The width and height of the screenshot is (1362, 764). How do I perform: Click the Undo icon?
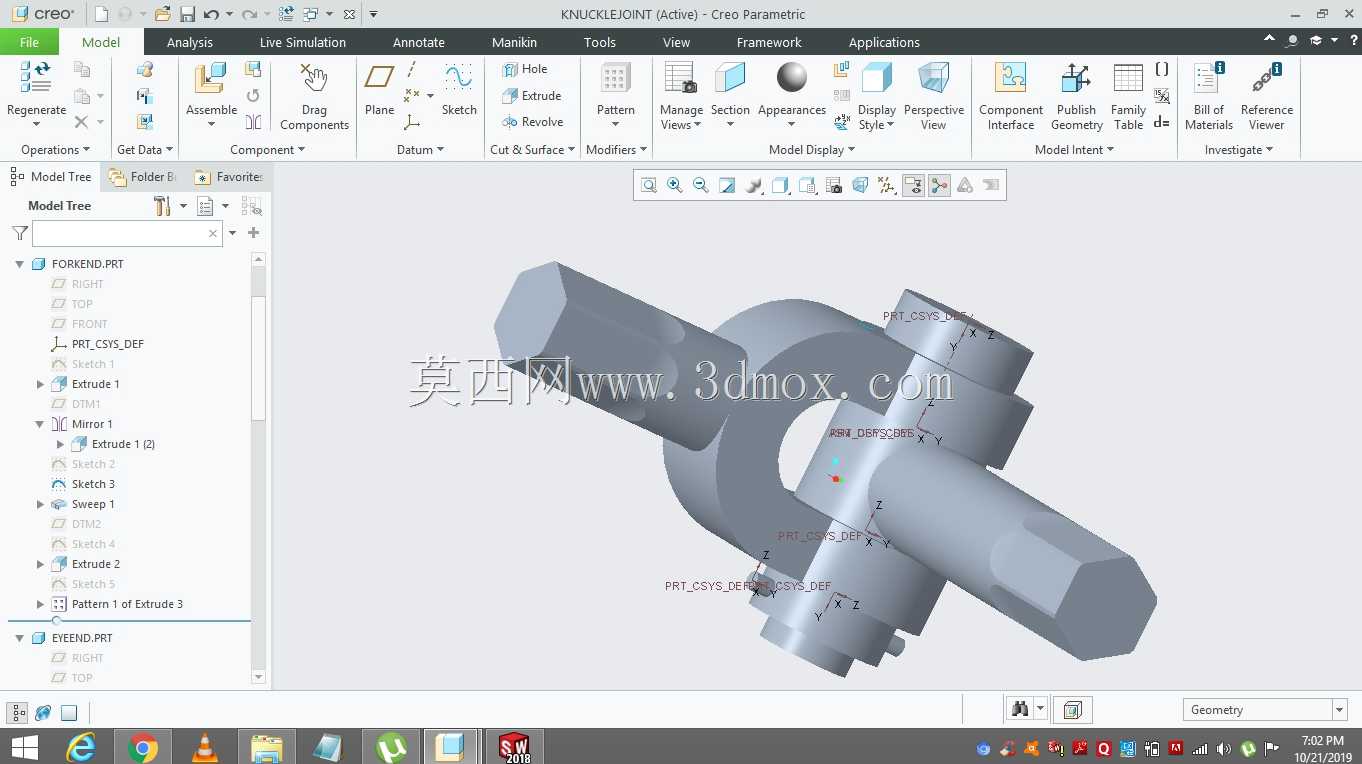coord(211,14)
